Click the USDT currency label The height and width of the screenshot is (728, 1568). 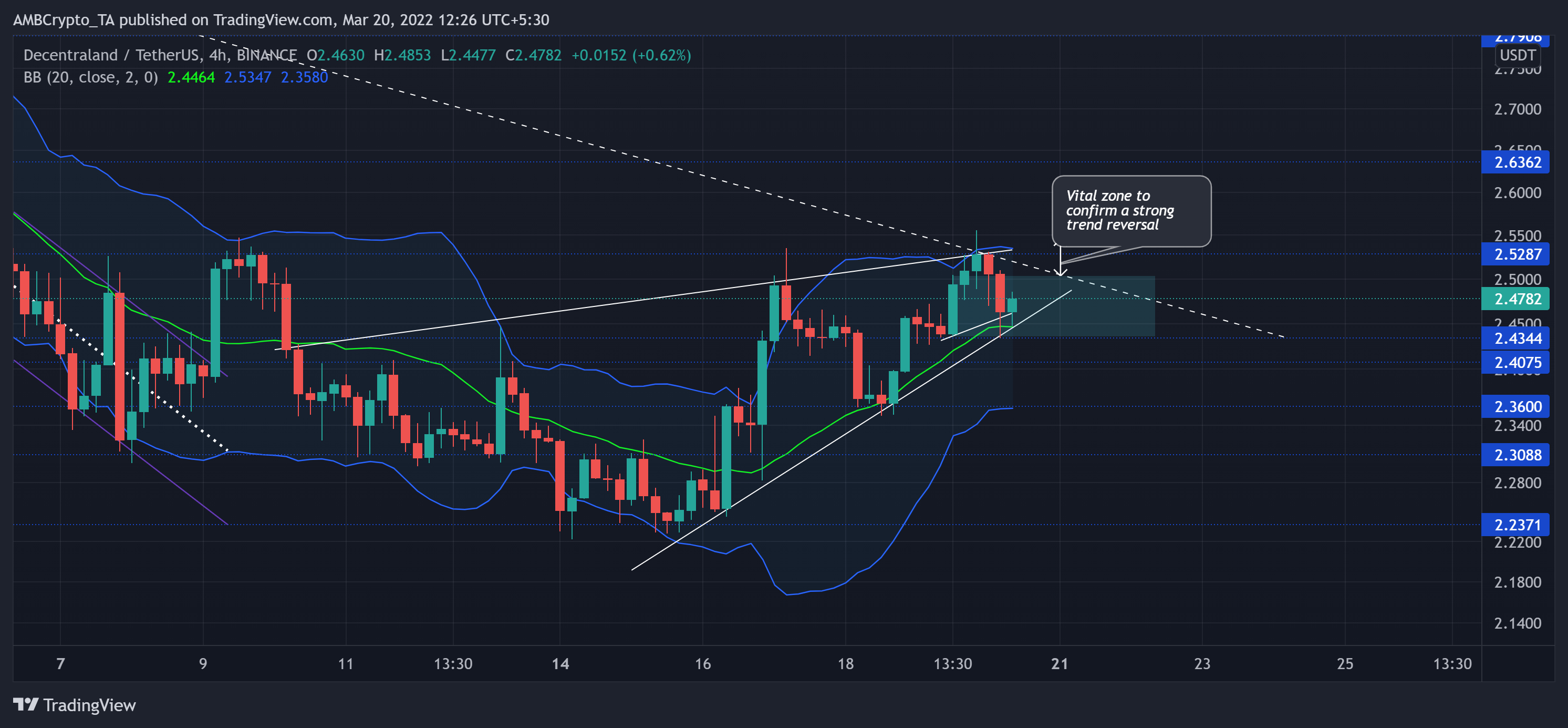point(1518,55)
